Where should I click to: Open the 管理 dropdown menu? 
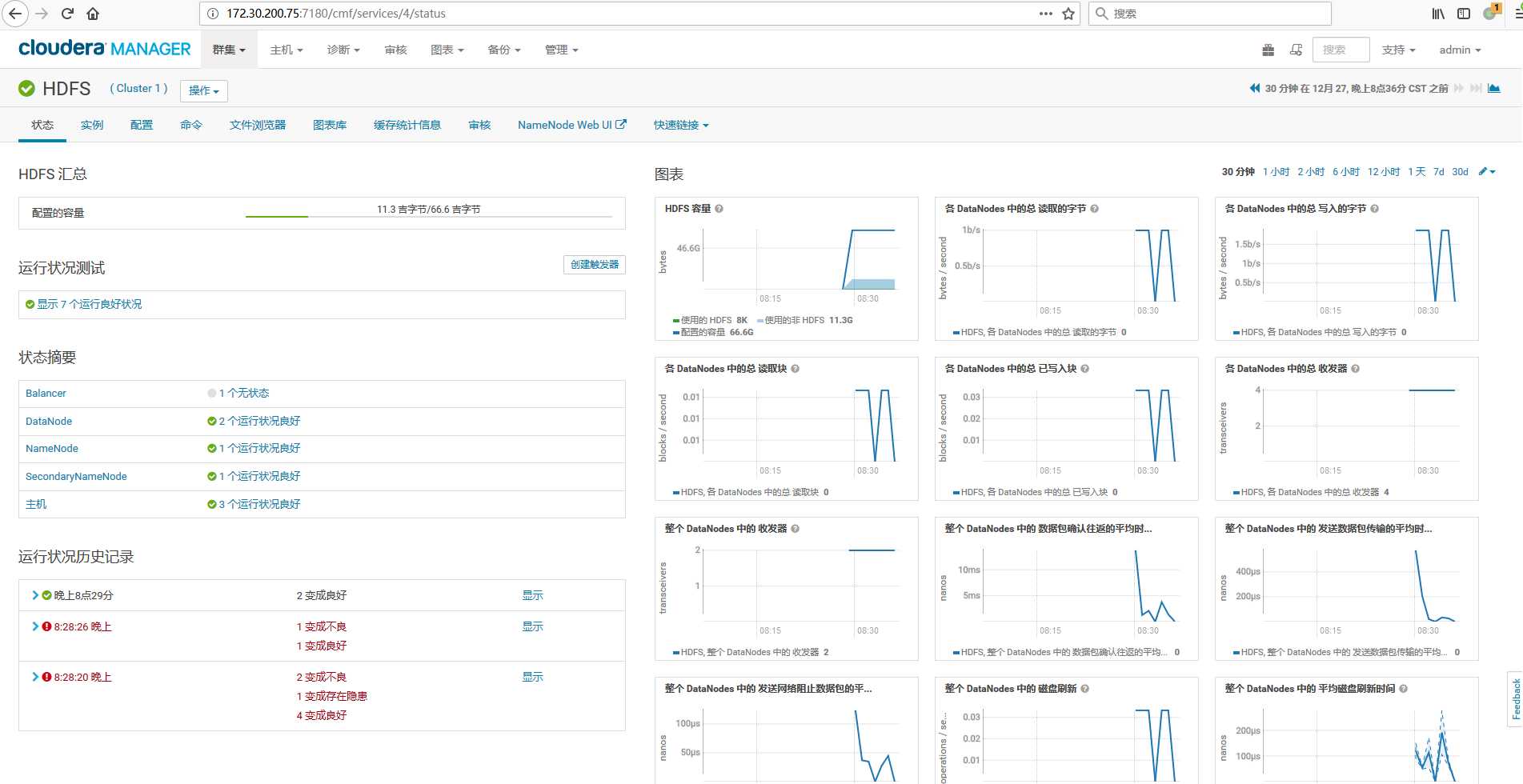tap(561, 50)
